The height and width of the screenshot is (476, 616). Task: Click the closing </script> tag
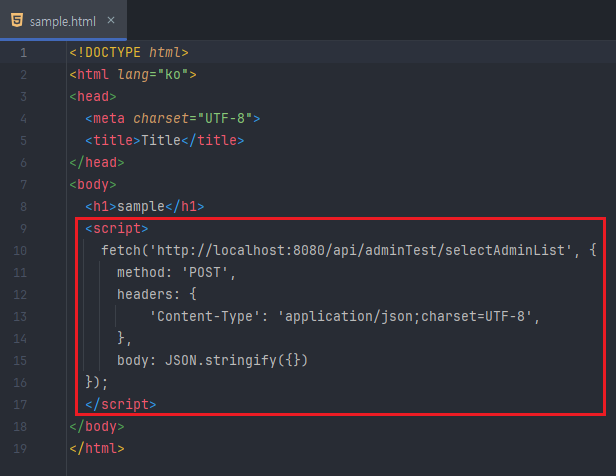[121, 404]
